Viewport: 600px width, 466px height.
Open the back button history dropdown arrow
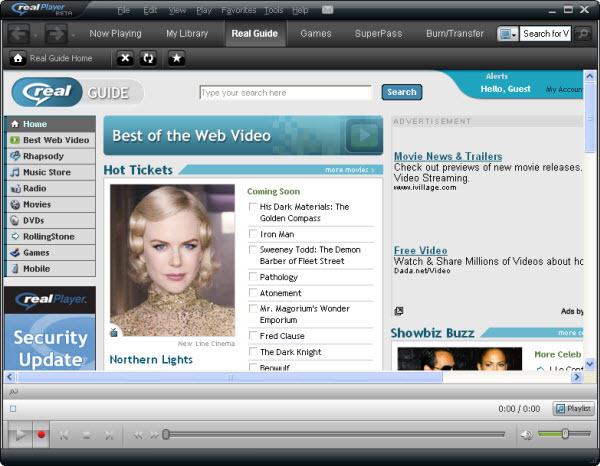click(35, 36)
